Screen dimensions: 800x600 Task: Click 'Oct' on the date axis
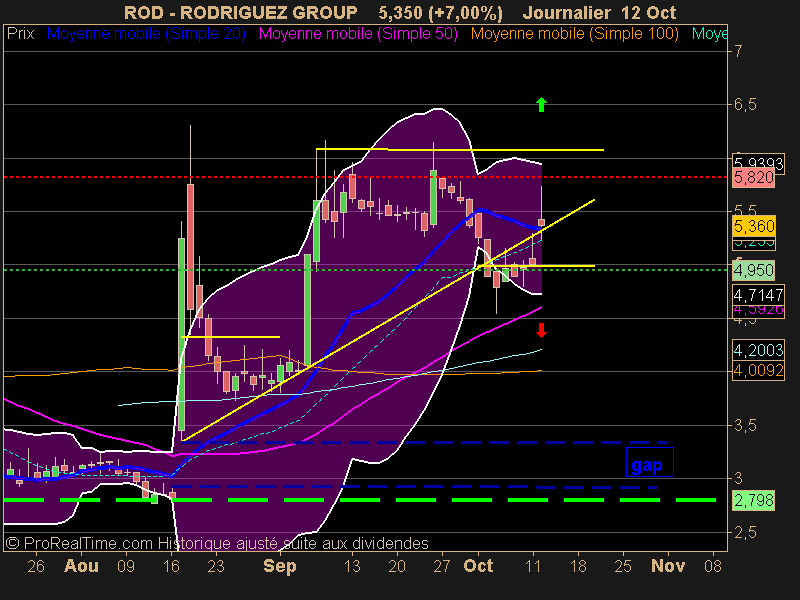tap(478, 566)
